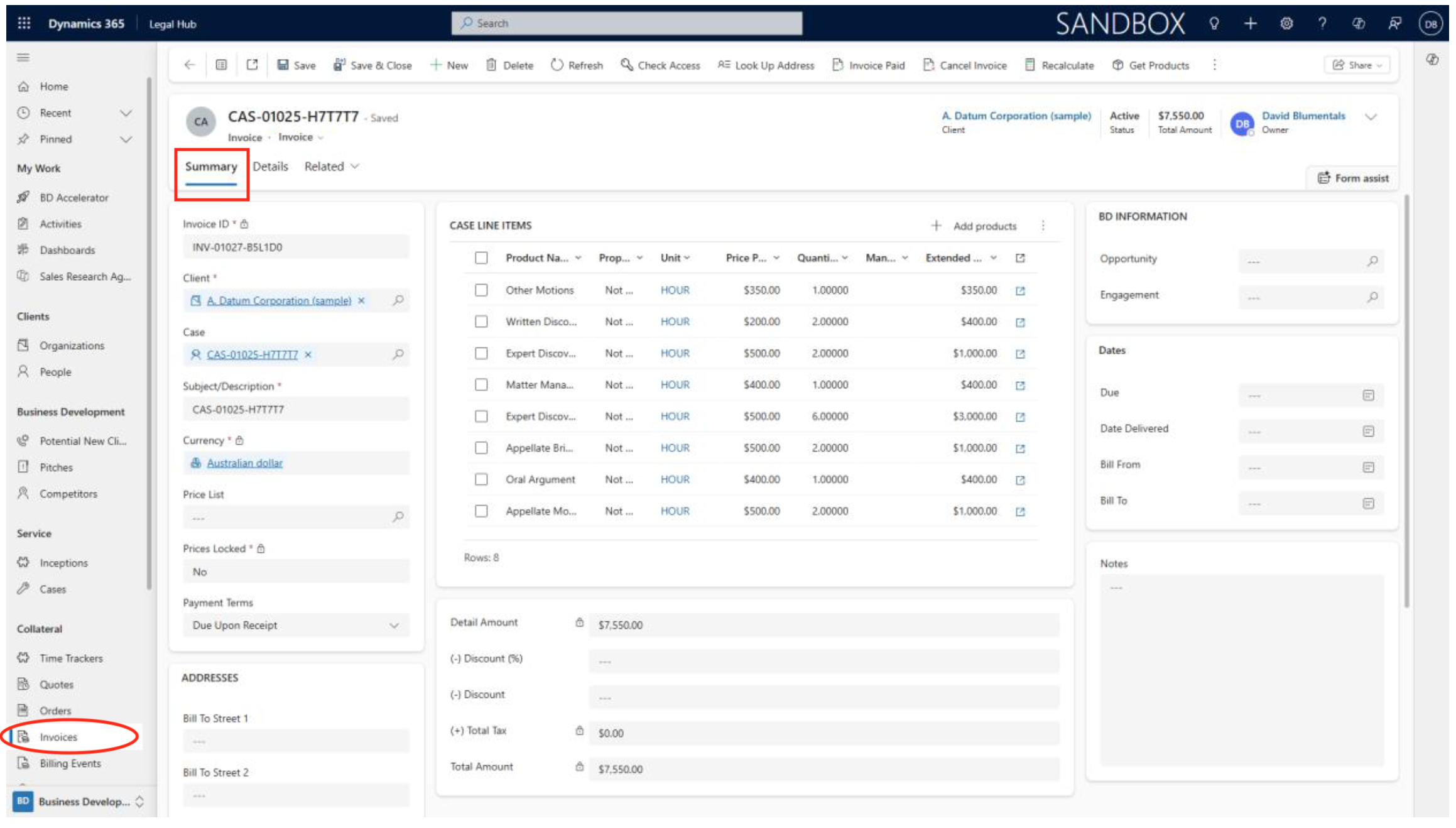Click the Due date calendar icon

[x=1367, y=395]
